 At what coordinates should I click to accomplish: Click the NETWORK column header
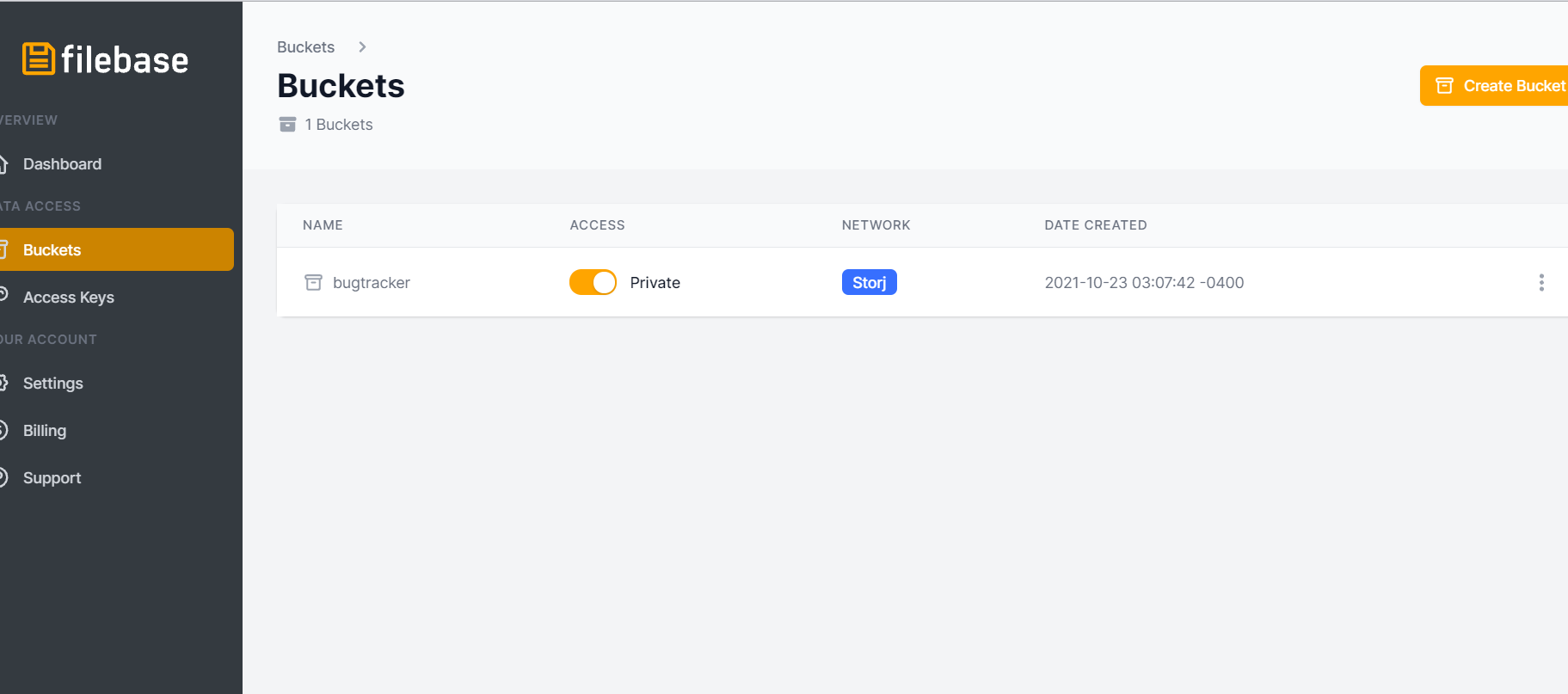click(x=876, y=225)
